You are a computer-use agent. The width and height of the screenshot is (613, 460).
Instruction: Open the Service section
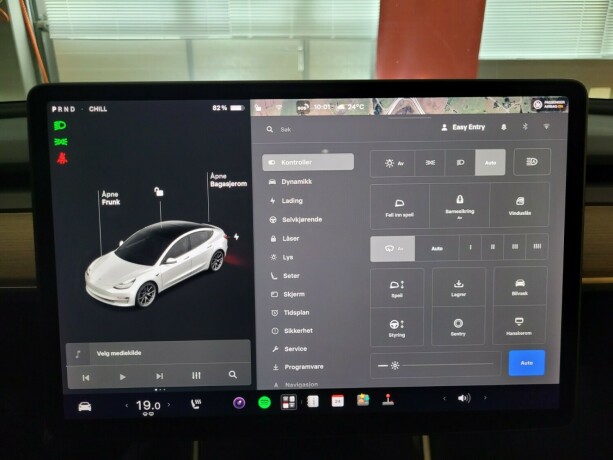point(290,349)
